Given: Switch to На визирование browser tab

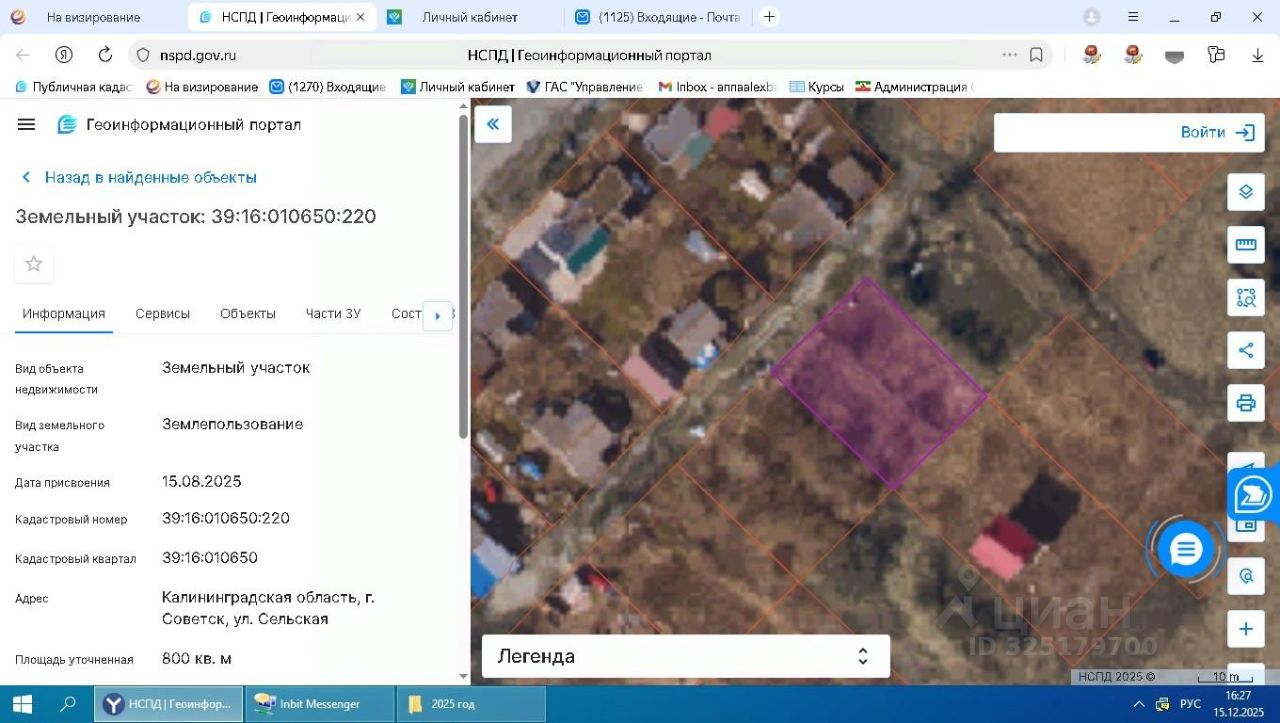Looking at the screenshot, I should 93,17.
